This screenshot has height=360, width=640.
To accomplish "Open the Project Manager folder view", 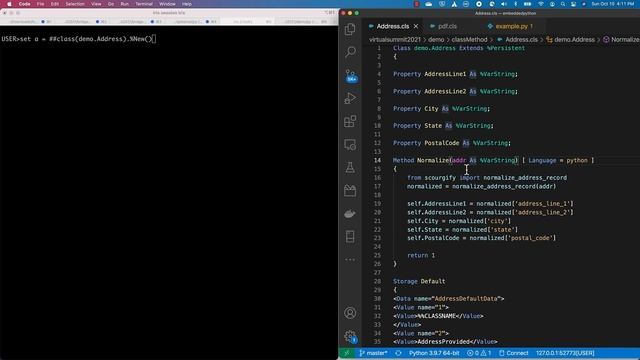I will (350, 191).
